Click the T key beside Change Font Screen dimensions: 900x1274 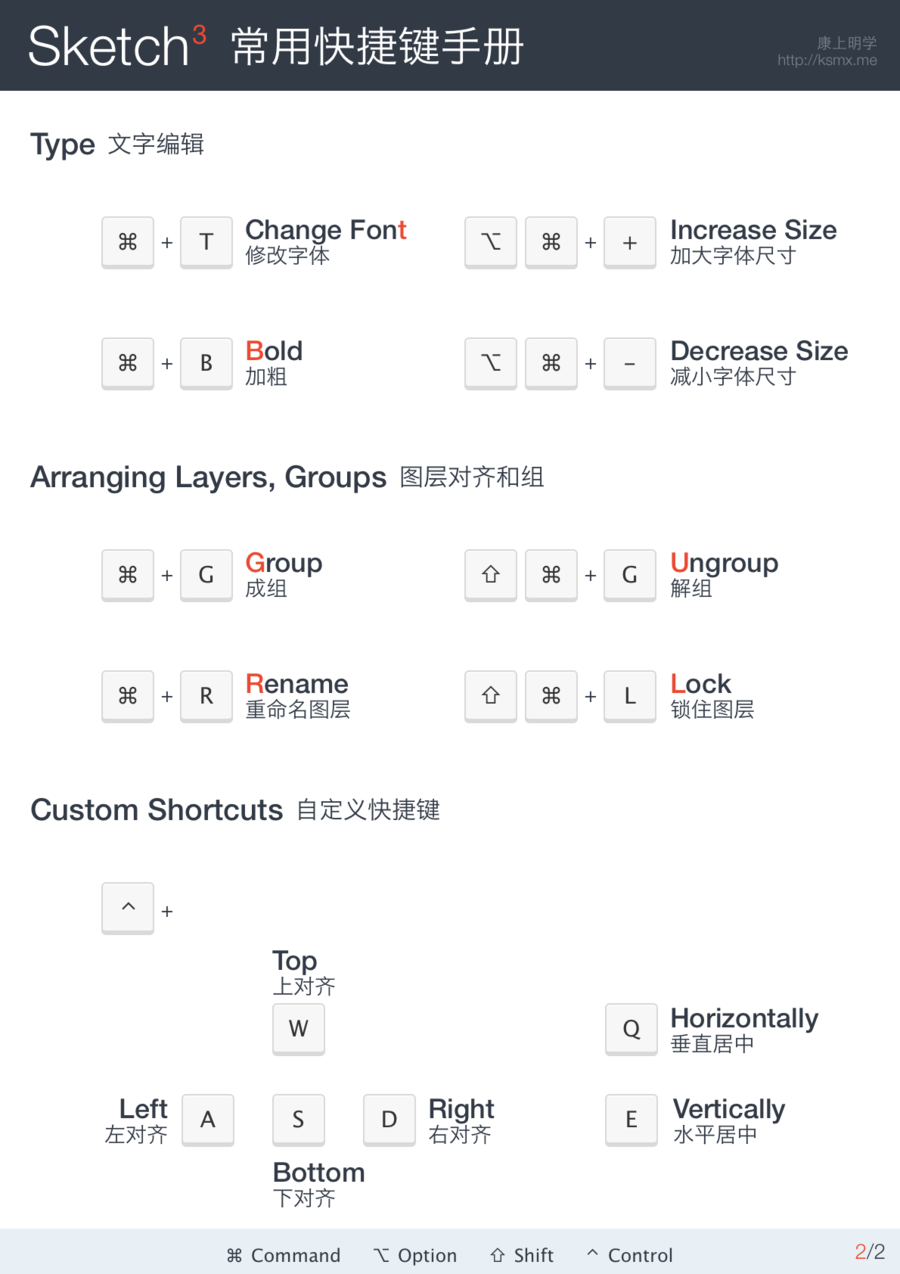click(x=206, y=242)
